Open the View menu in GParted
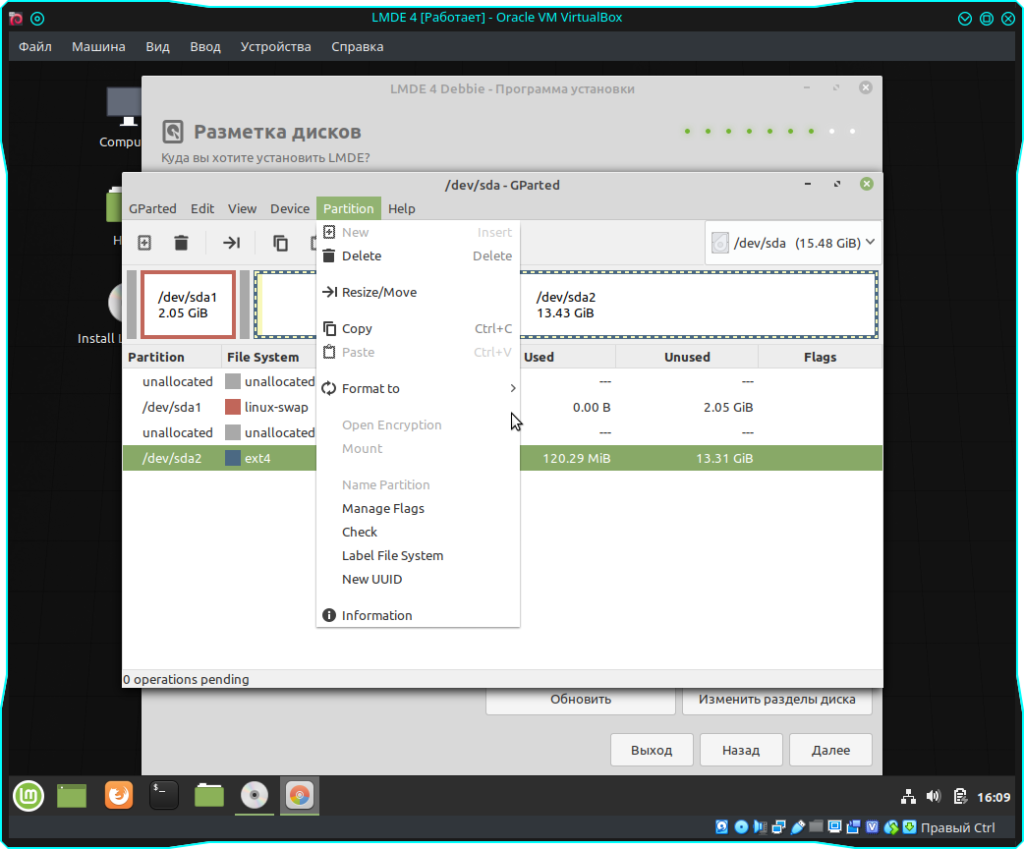The image size is (1024, 849). pos(242,209)
